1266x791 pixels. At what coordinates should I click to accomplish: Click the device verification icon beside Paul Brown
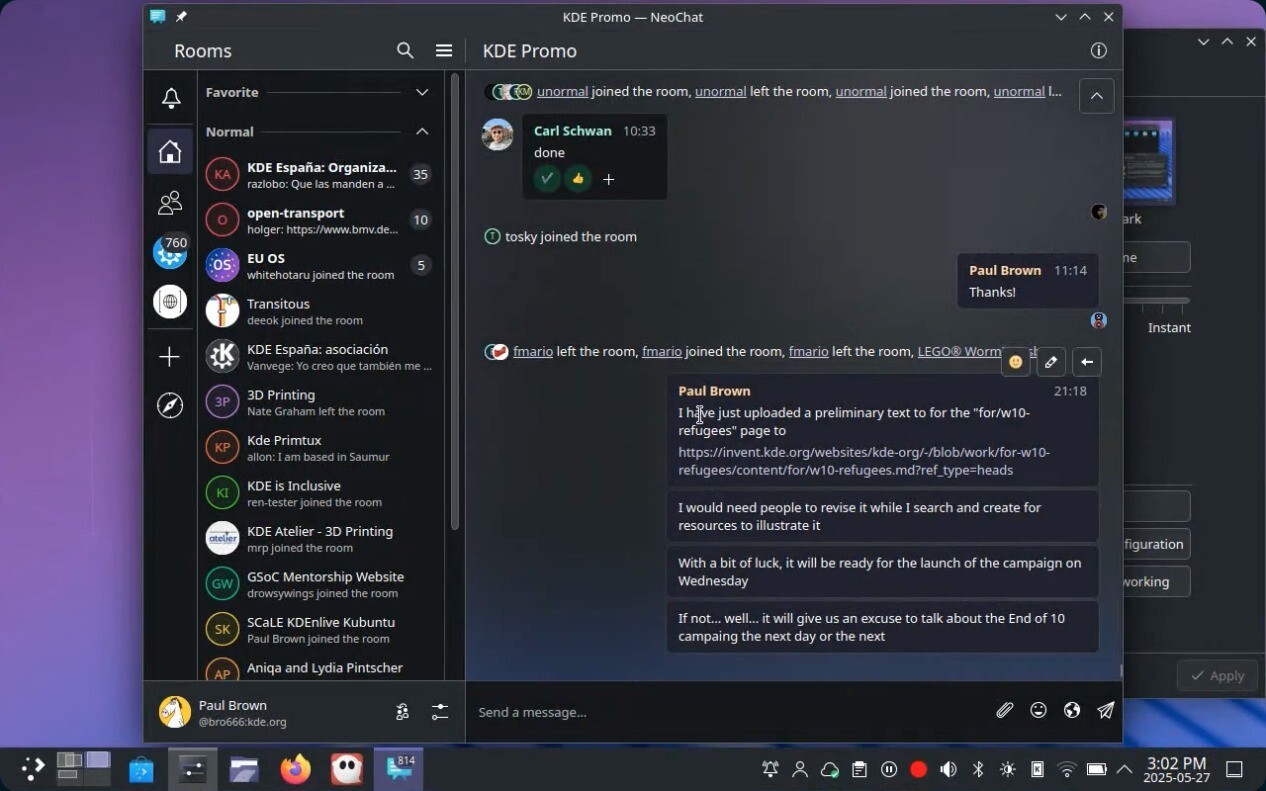click(x=402, y=712)
